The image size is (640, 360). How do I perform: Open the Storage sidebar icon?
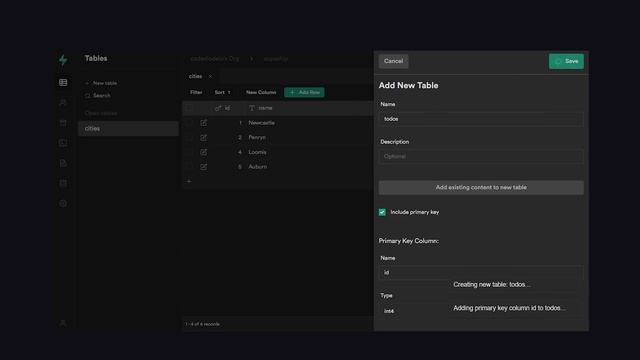(63, 123)
